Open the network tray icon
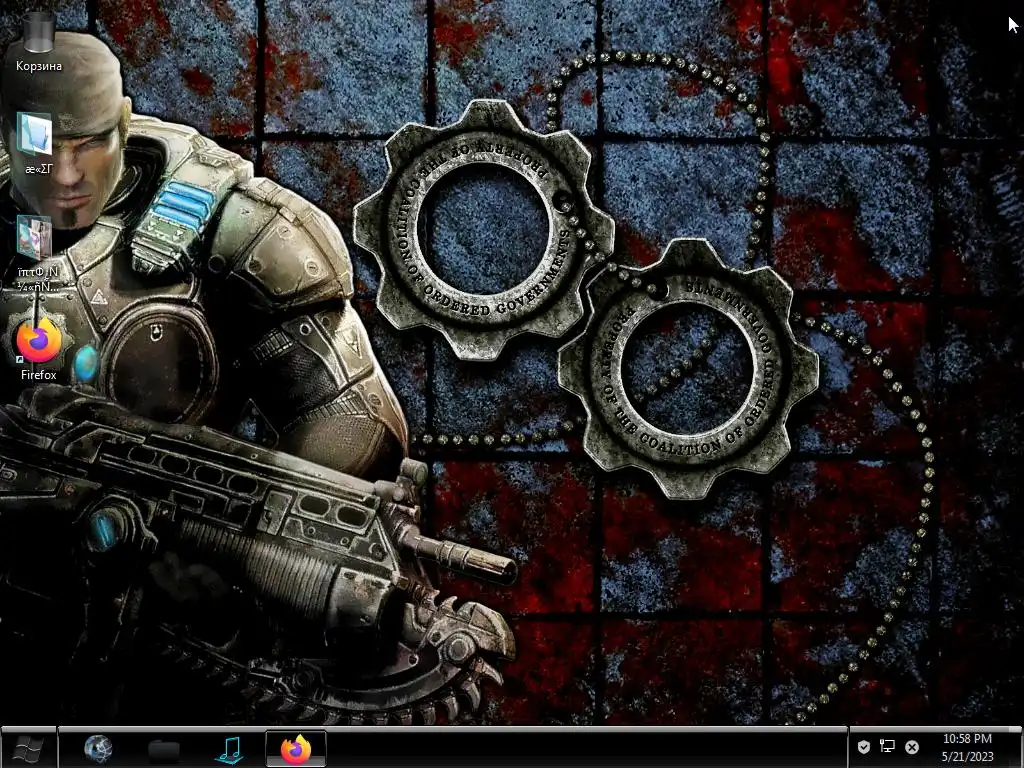Viewport: 1024px width, 768px height. coord(888,746)
